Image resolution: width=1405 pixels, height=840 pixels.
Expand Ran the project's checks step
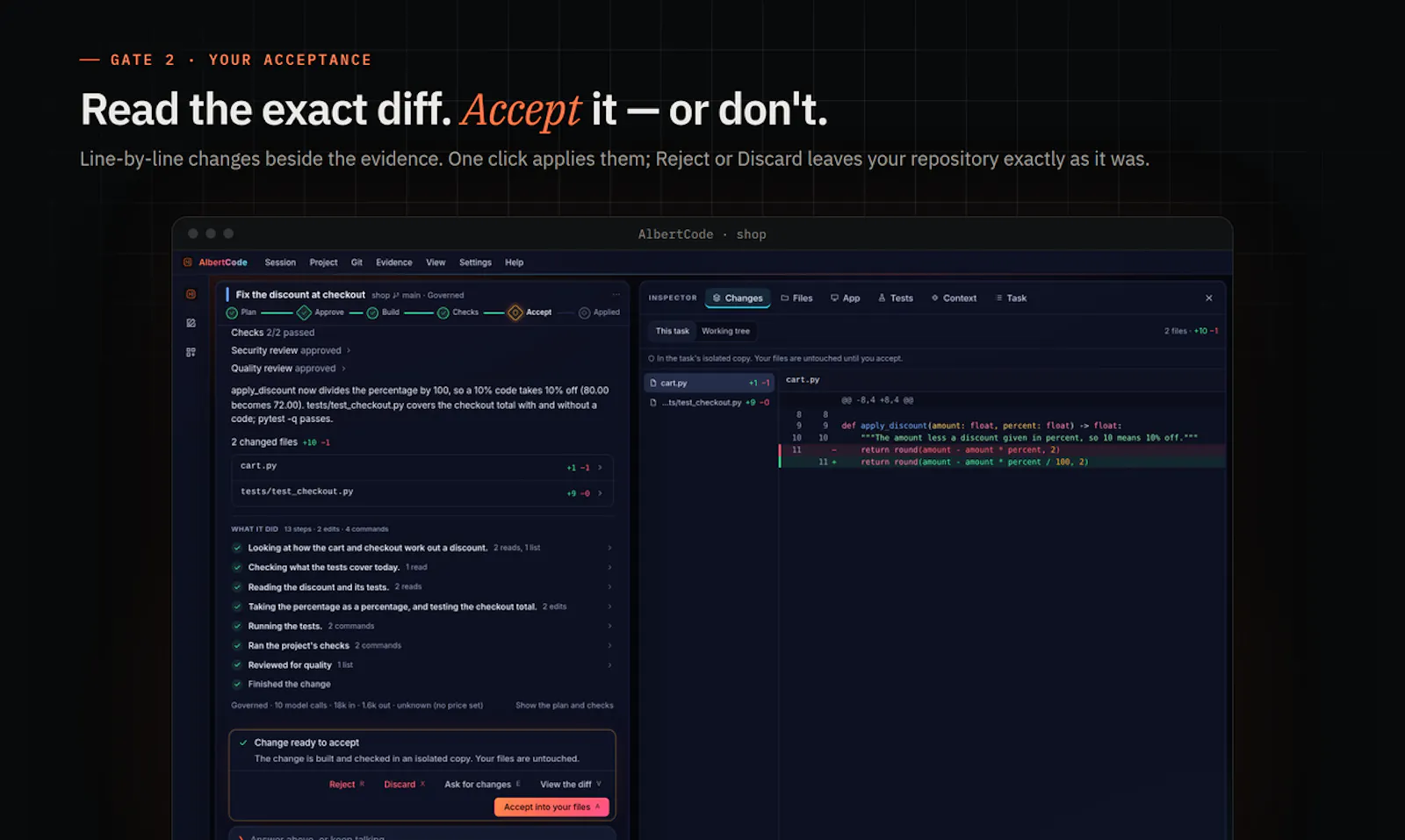click(421, 645)
